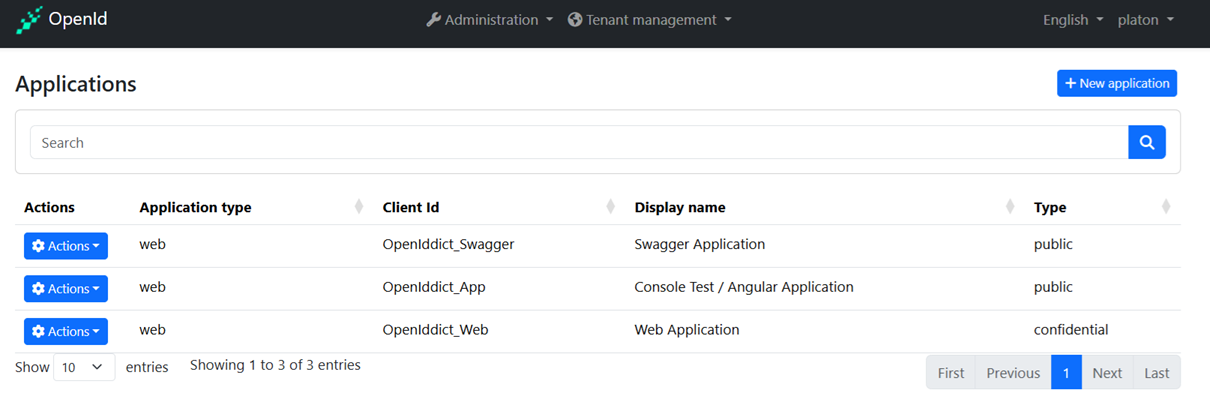Screen dimensions: 1210x405
Task: Sort by Type column arrows
Action: (x=1165, y=207)
